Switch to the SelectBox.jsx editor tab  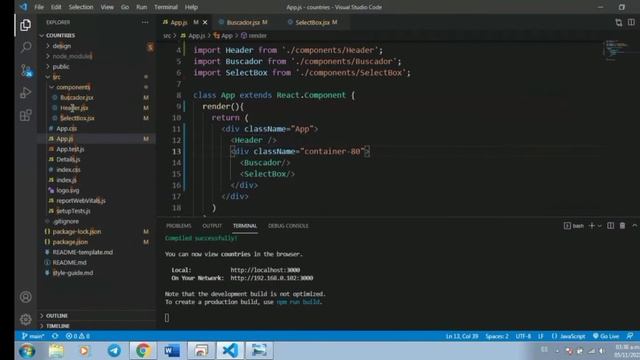click(313, 22)
